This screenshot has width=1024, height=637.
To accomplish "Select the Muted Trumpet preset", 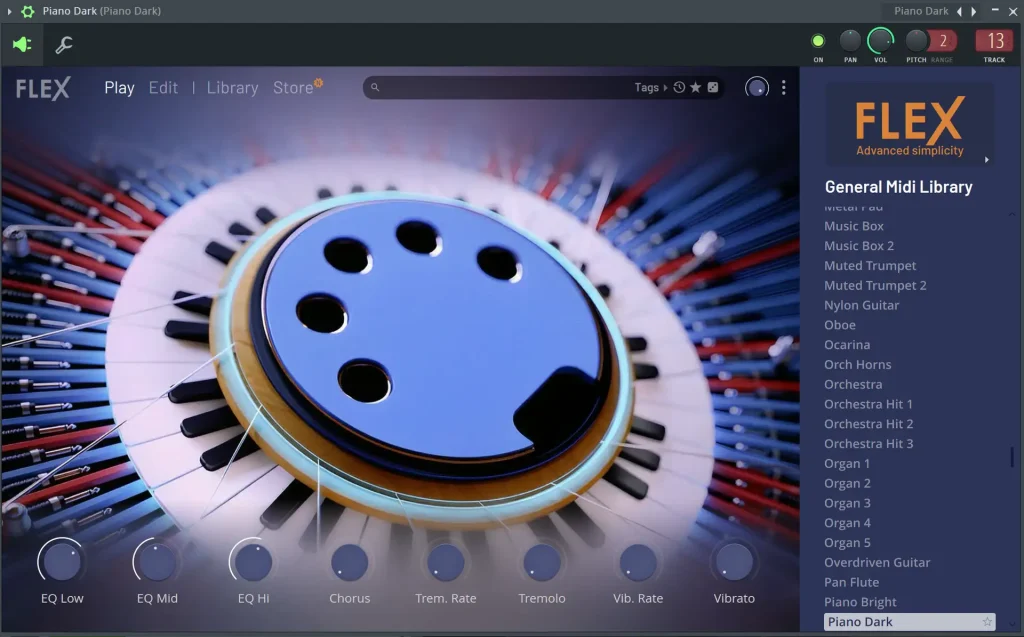I will [870, 266].
